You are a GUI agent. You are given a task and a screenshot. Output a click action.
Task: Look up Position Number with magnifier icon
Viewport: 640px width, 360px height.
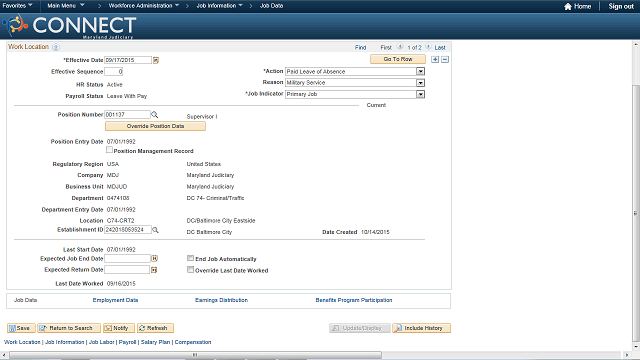pos(155,115)
